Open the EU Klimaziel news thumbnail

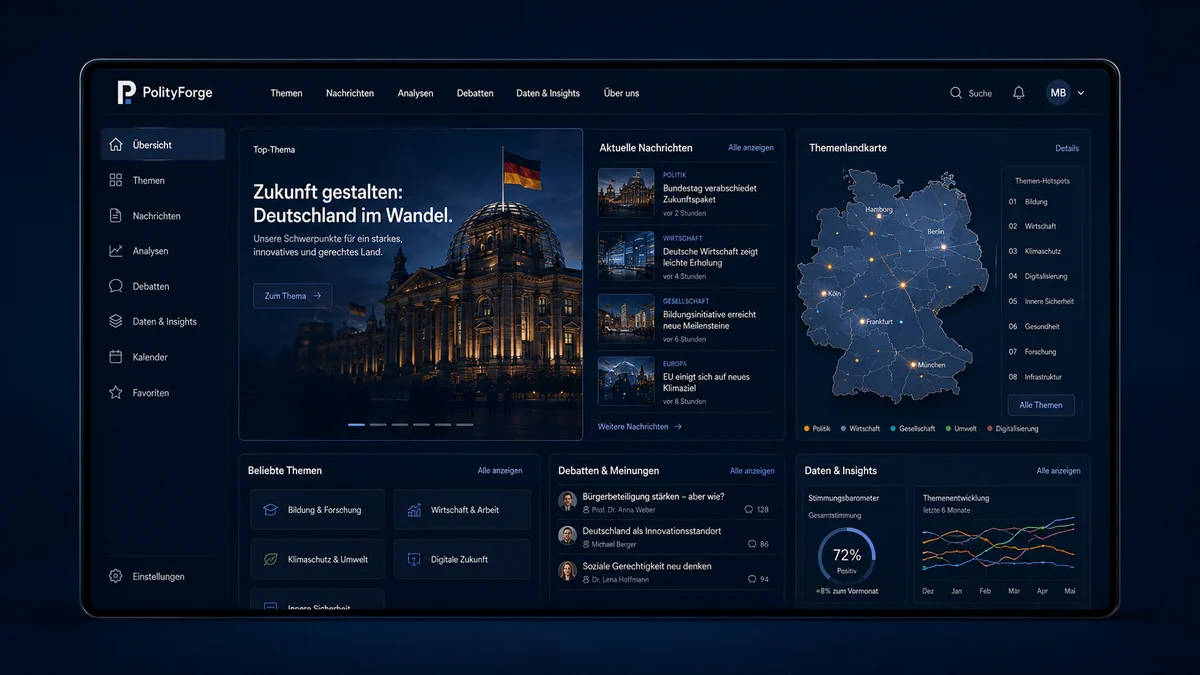coord(626,381)
